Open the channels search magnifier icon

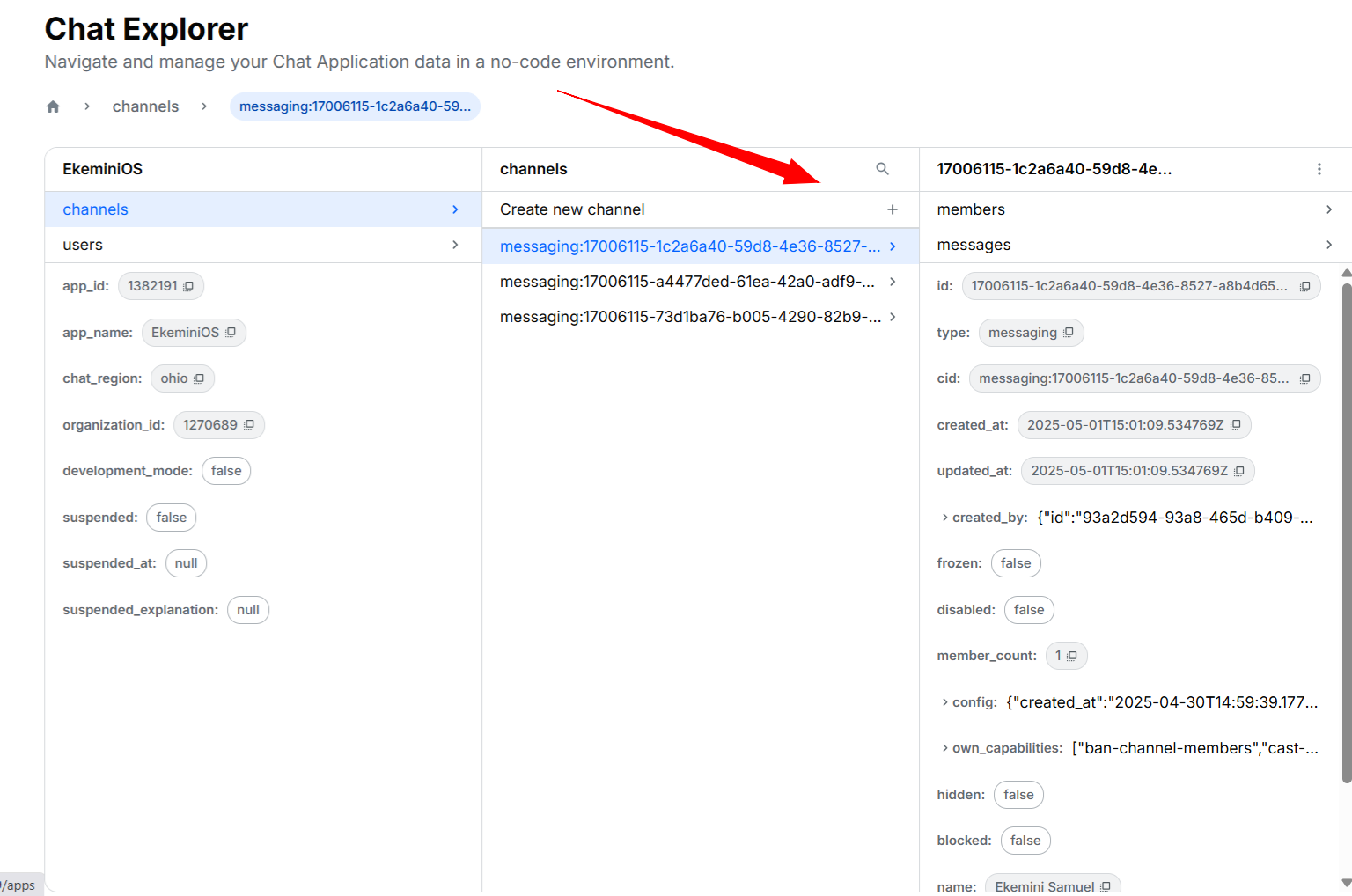(x=882, y=169)
